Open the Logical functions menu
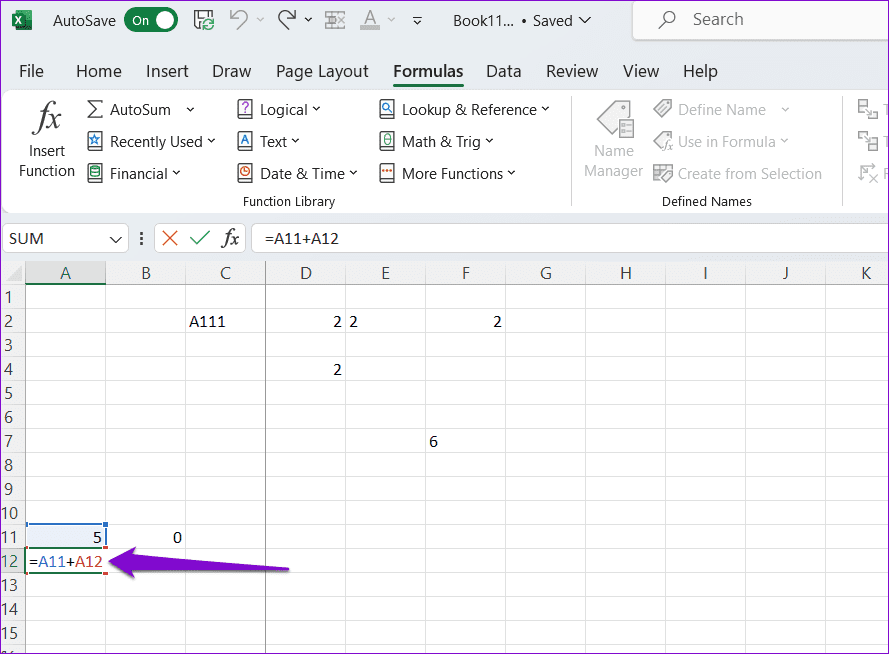 (279, 109)
